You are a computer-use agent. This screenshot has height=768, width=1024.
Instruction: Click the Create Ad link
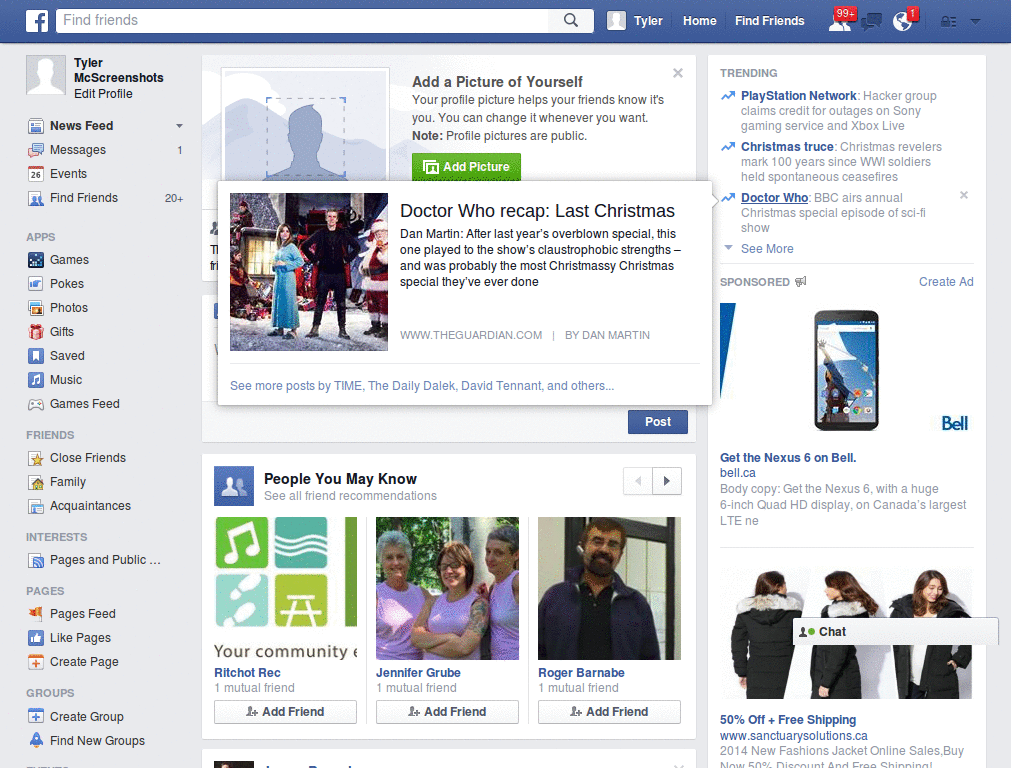pyautogui.click(x=946, y=282)
